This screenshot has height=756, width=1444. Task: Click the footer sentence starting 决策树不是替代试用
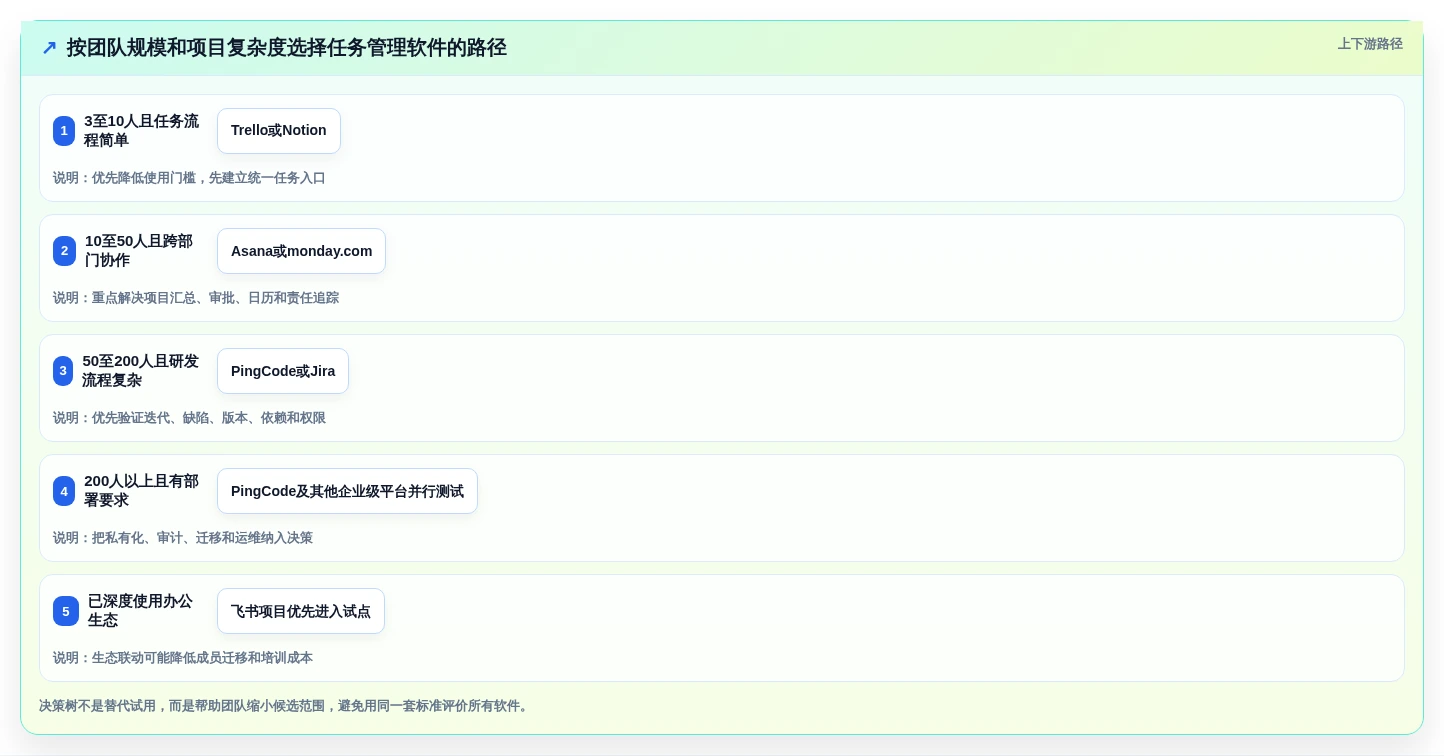(285, 706)
